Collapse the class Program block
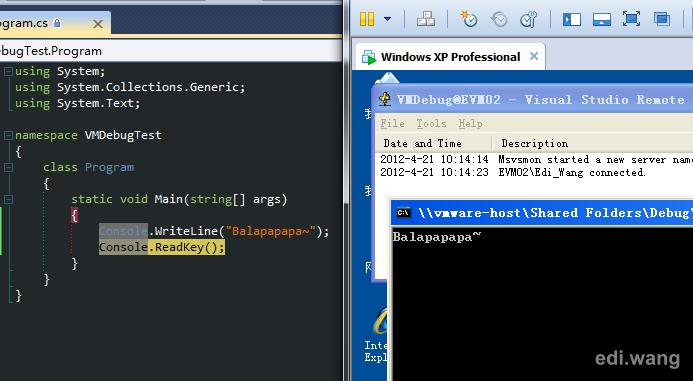 (x=8, y=168)
